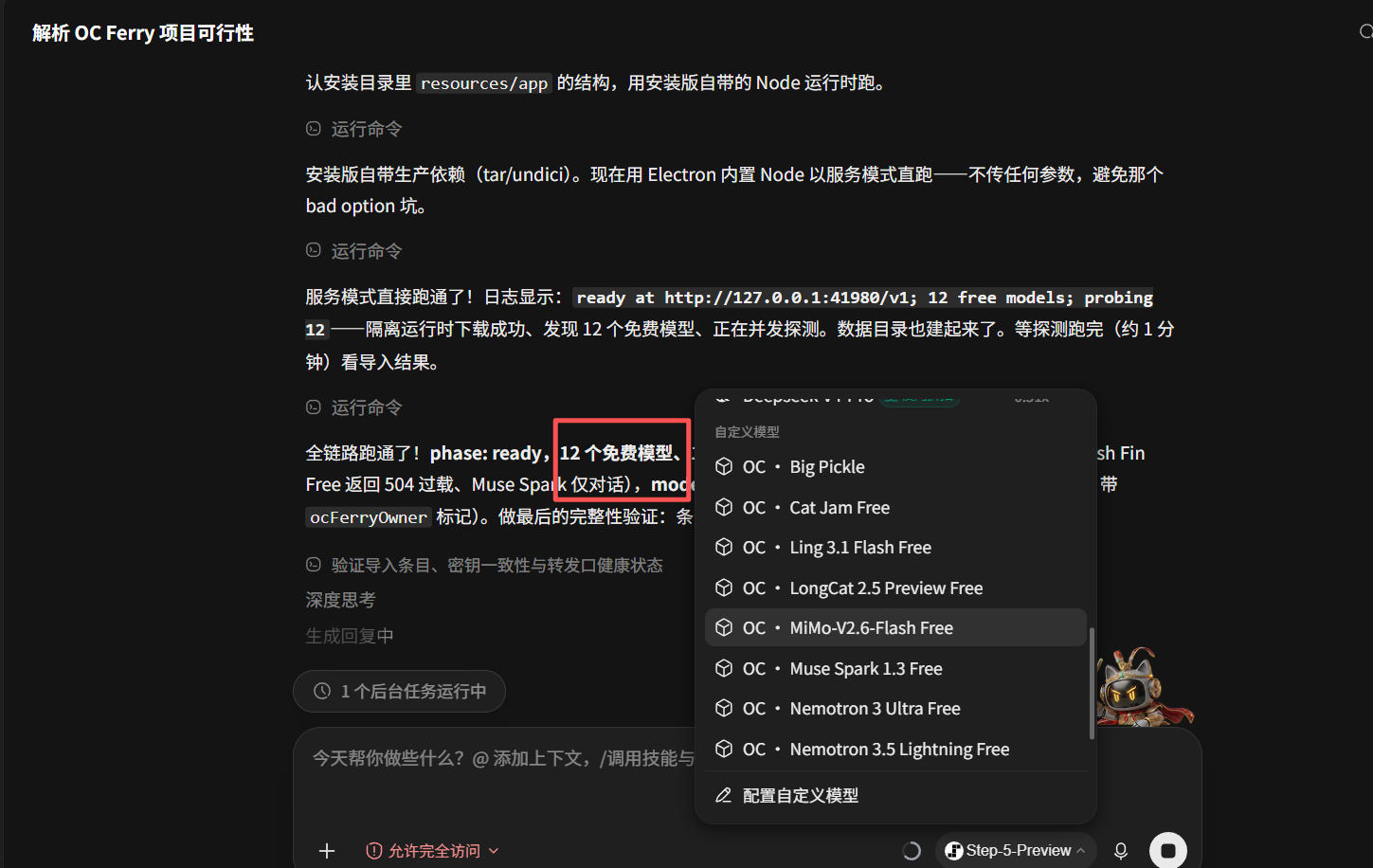Viewport: 1373px width, 868px height.
Task: Click the robot cat mascot image
Action: [x=1144, y=687]
